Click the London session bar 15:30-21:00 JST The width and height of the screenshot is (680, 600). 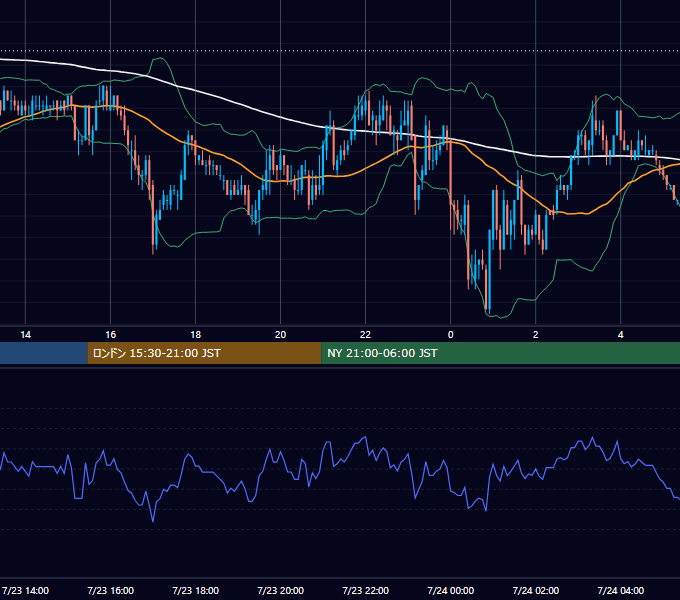tap(204, 353)
